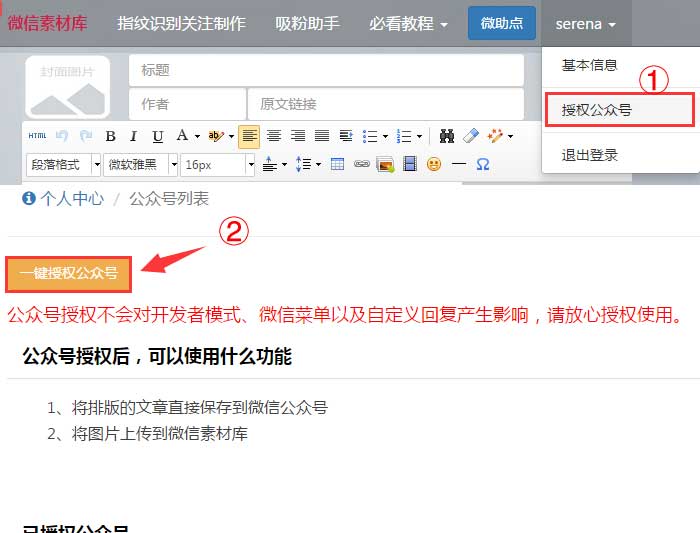Click the info icon beside 个人中心
This screenshot has width=700, height=533.
tap(29, 198)
